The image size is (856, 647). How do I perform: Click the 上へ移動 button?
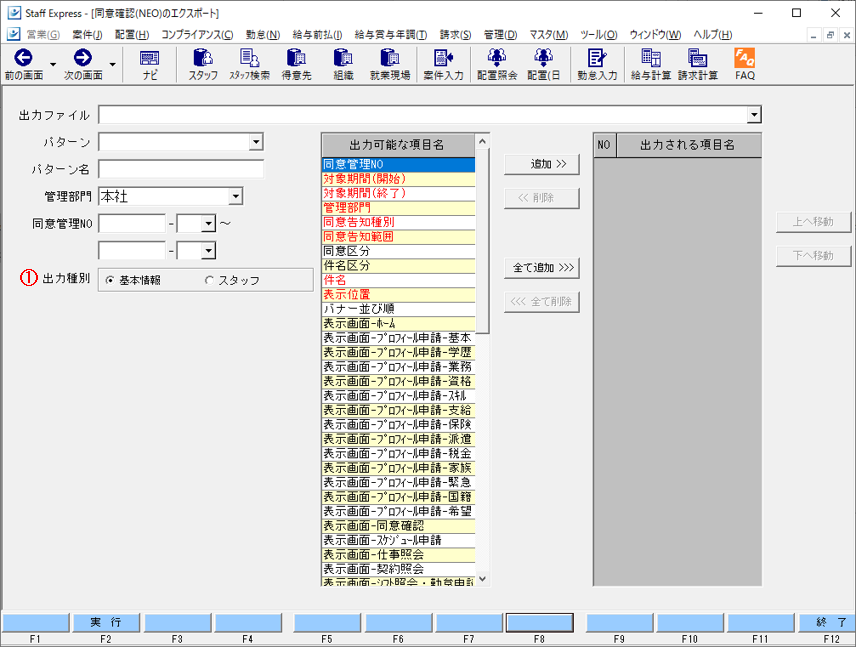point(813,222)
